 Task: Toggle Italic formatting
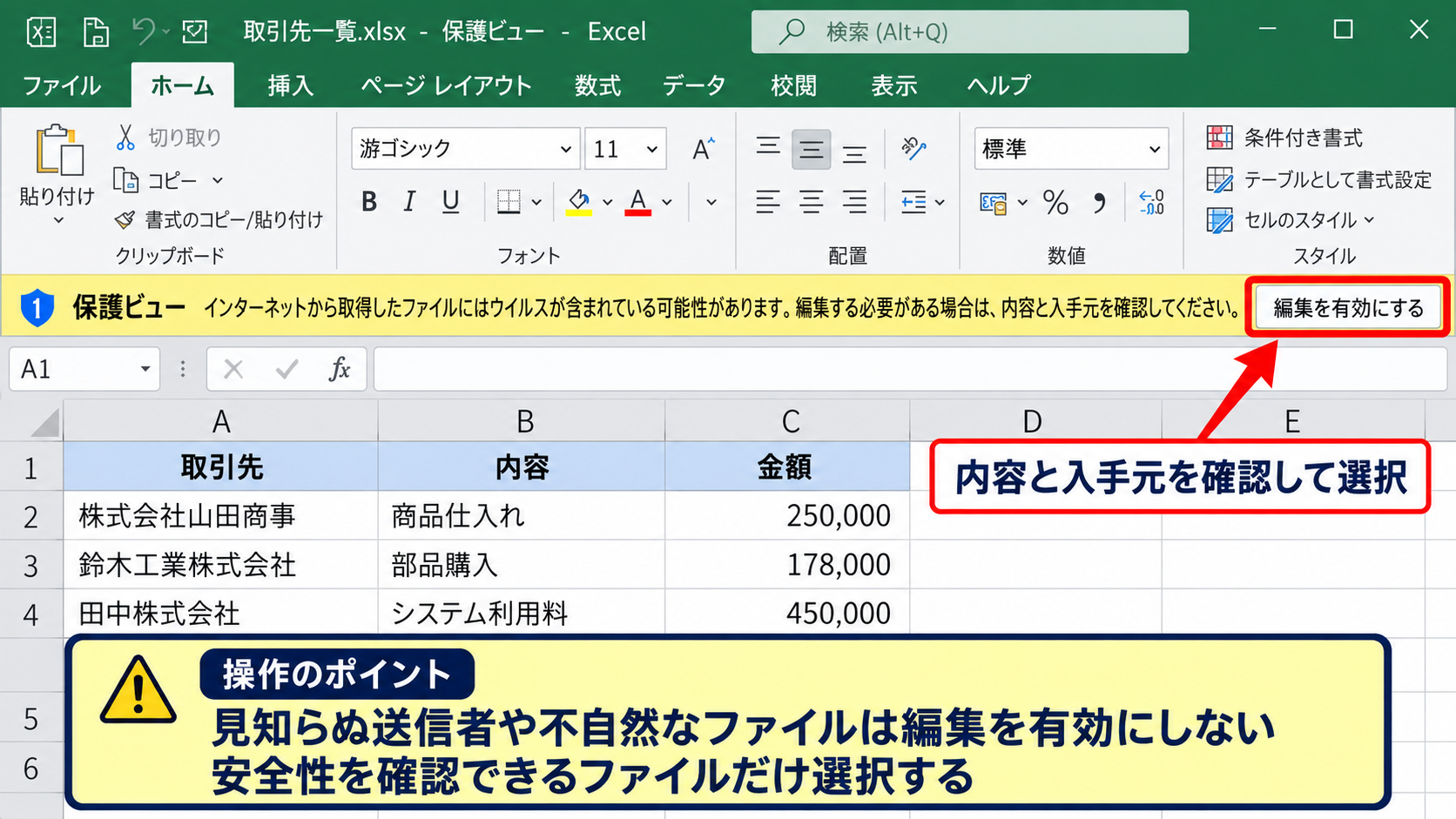coord(409,202)
